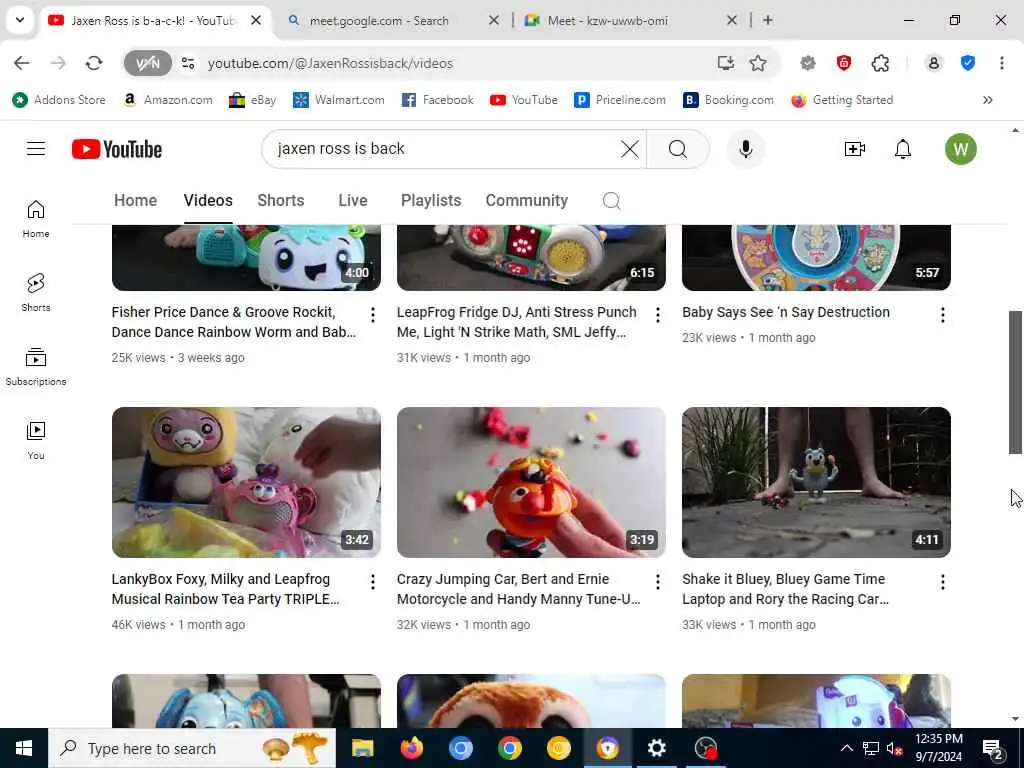The height and width of the screenshot is (768, 1024).
Task: Play the Bert and Ernie video thumbnail
Action: [x=531, y=483]
